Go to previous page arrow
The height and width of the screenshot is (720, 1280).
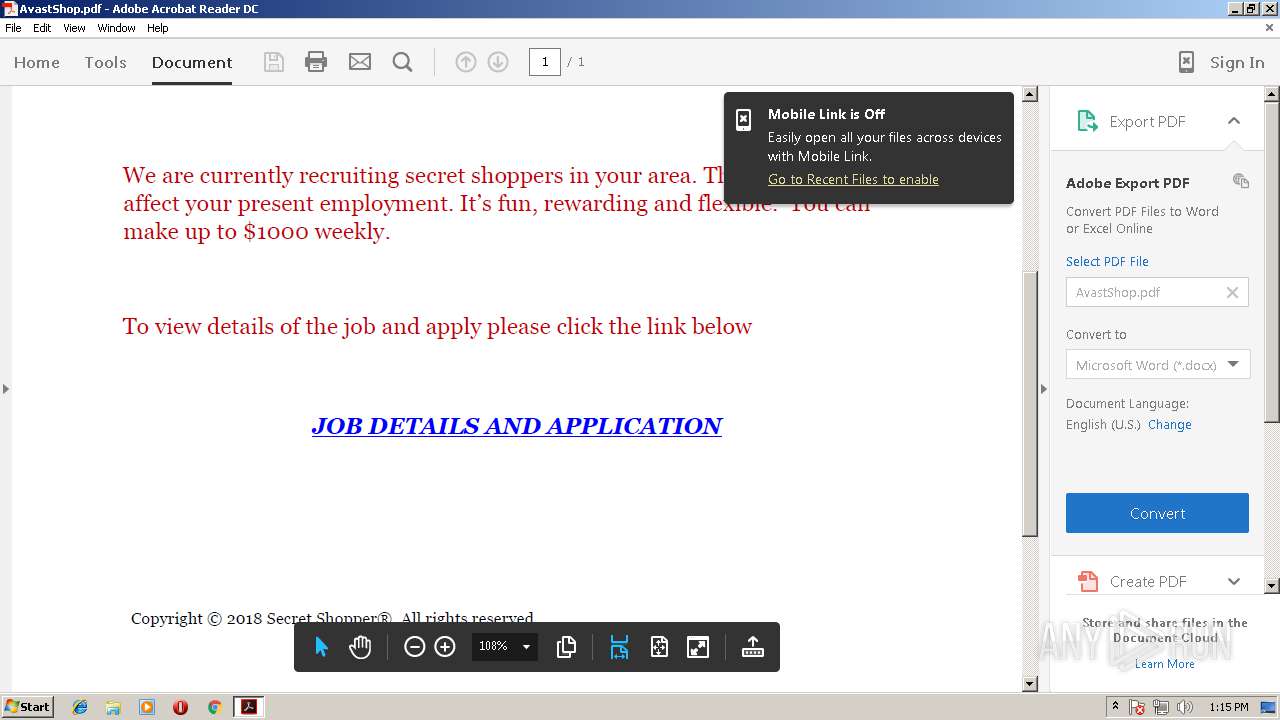point(466,62)
